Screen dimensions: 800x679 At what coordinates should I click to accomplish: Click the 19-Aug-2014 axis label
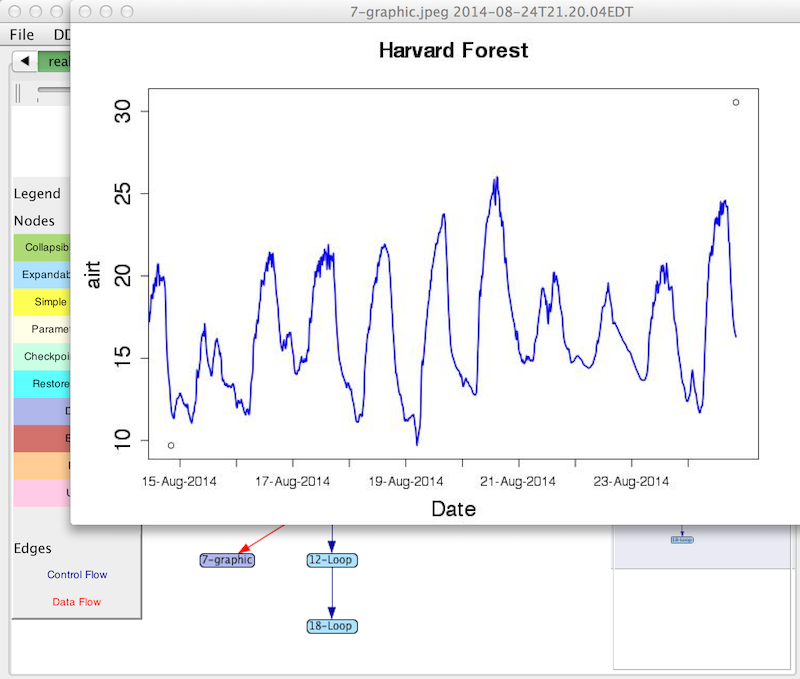[x=406, y=482]
